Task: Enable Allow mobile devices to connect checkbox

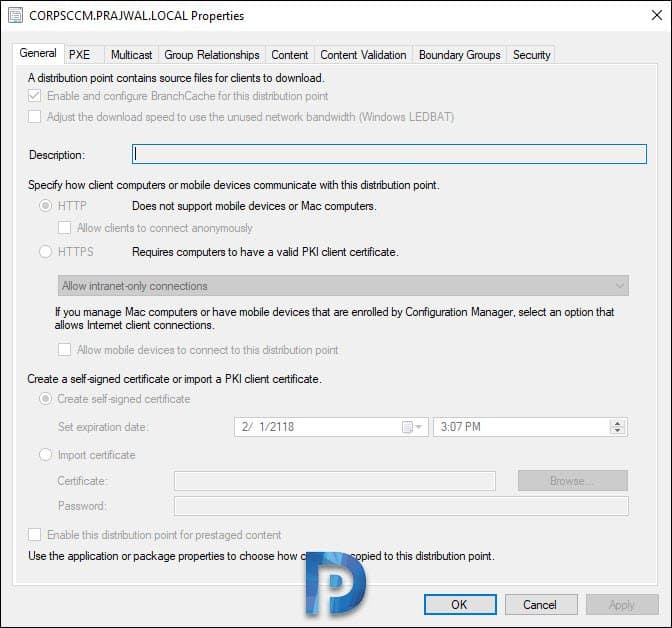Action: [x=64, y=350]
